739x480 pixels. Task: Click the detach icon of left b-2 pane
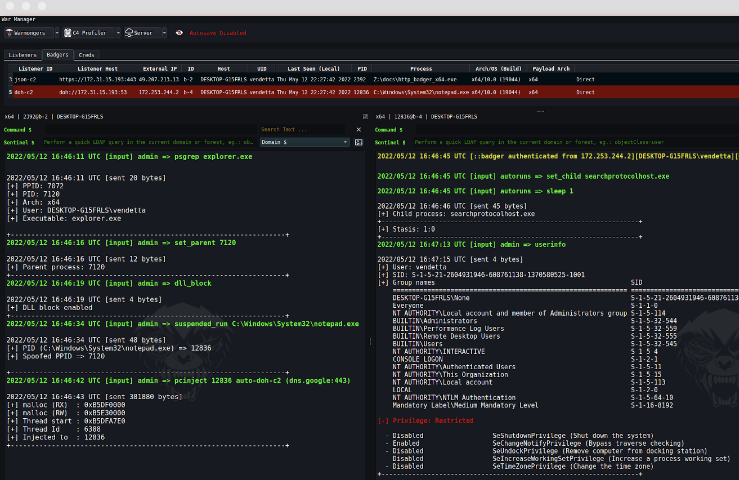point(365,116)
